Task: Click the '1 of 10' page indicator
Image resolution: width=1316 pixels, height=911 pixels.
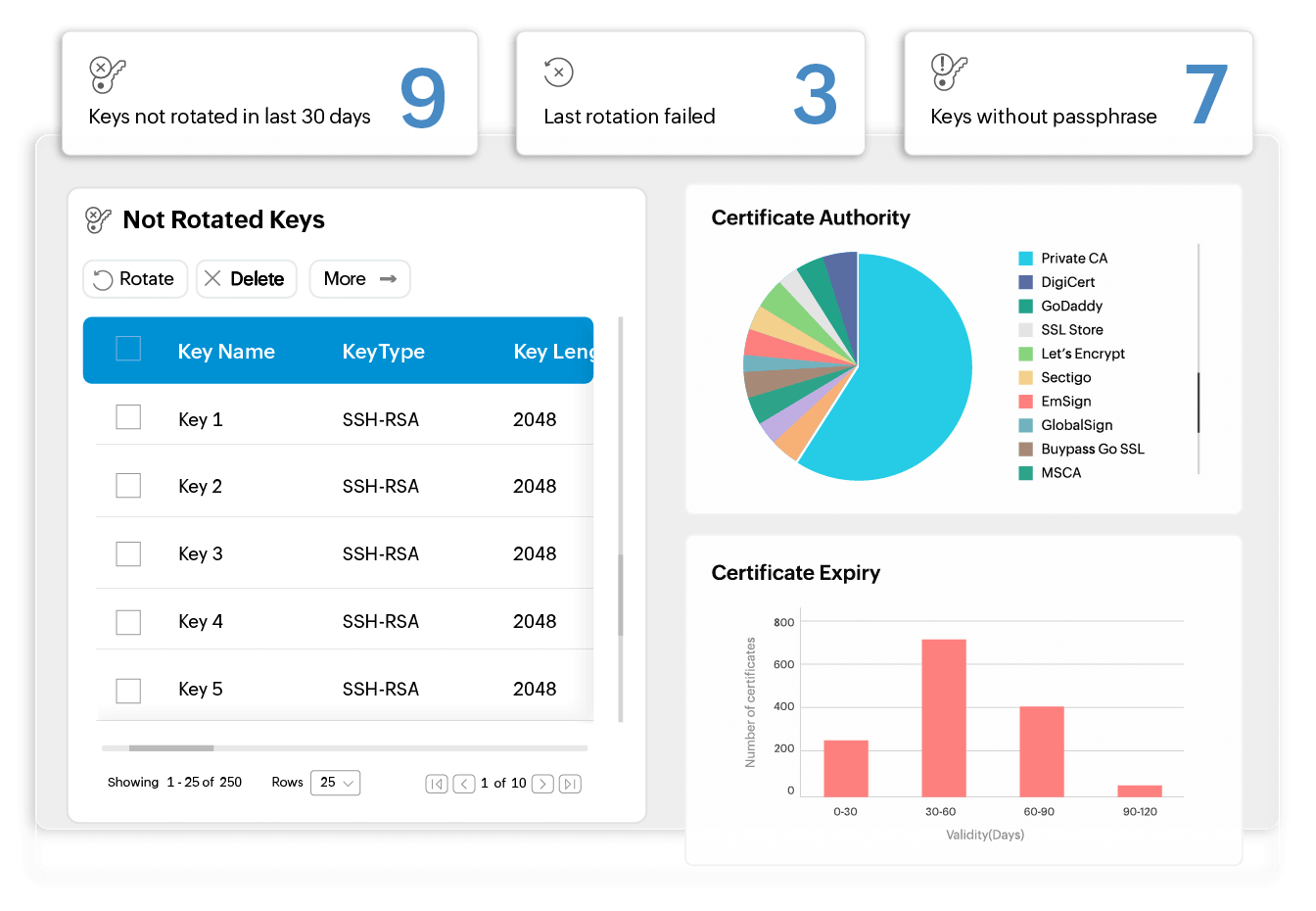Action: pyautogui.click(x=503, y=784)
